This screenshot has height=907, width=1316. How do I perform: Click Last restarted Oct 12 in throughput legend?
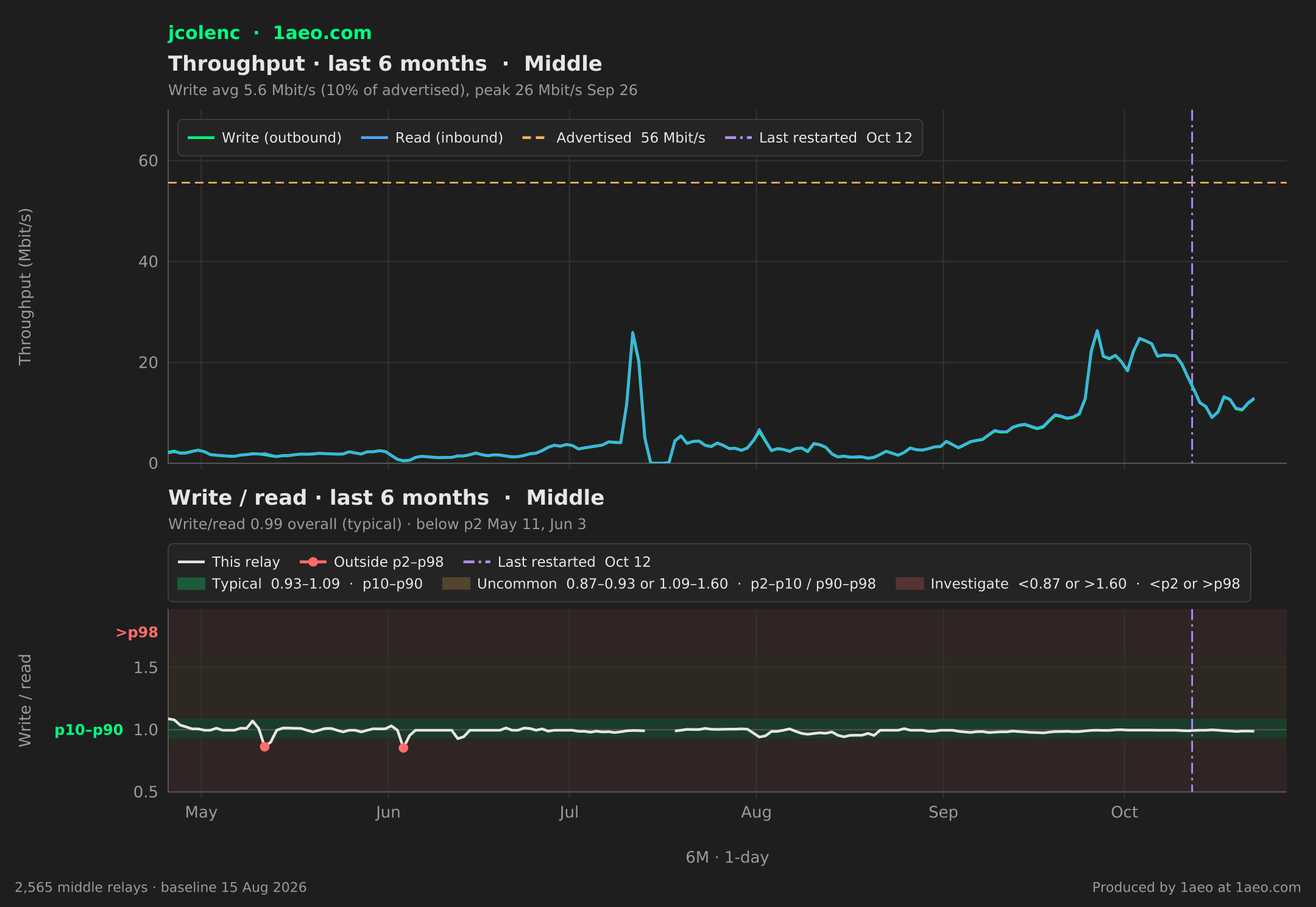818,138
